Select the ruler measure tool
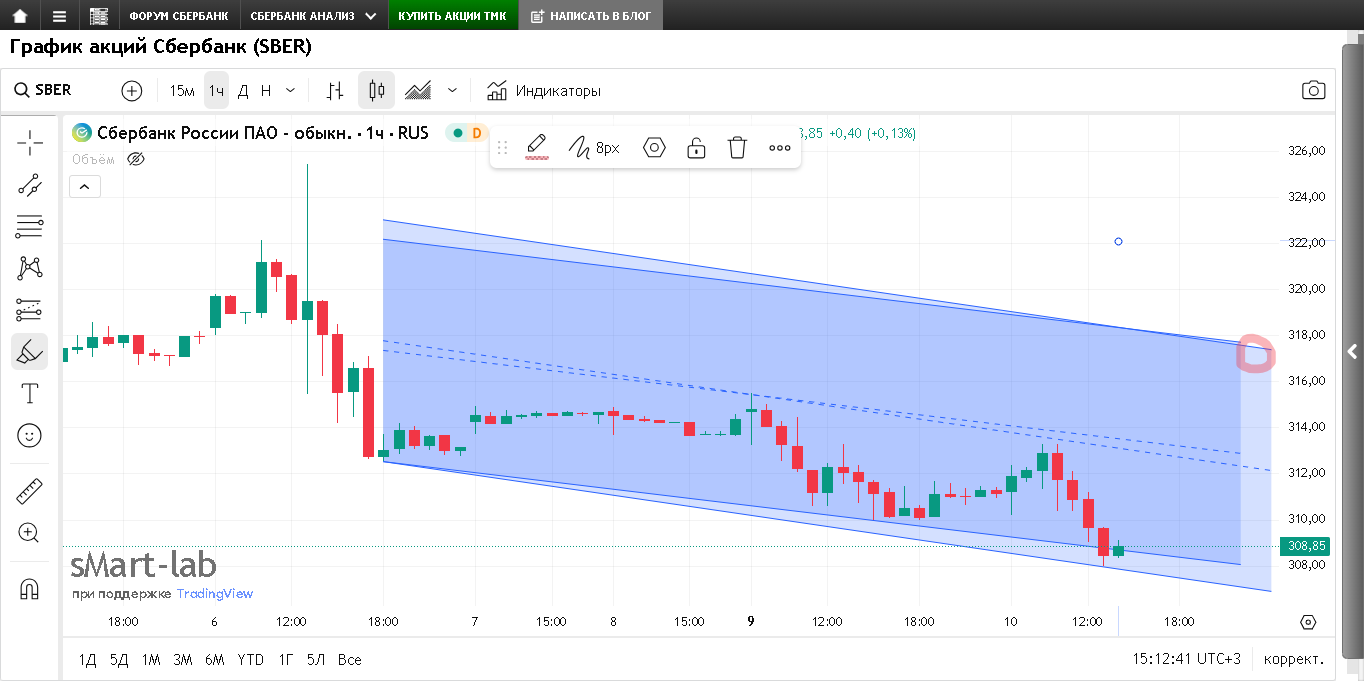1364x681 pixels. (30, 491)
